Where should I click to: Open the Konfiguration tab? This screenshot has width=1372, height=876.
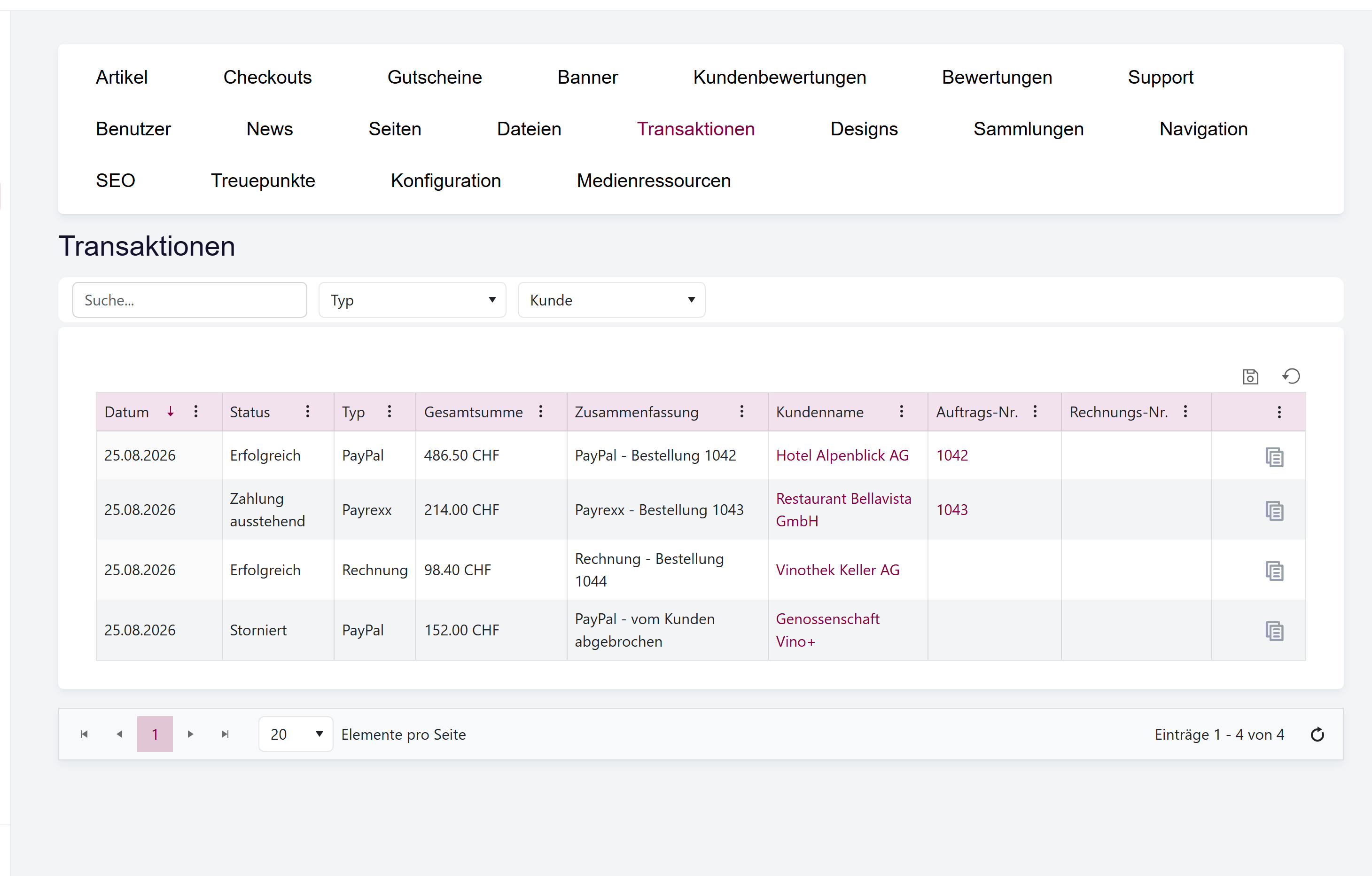coord(445,180)
